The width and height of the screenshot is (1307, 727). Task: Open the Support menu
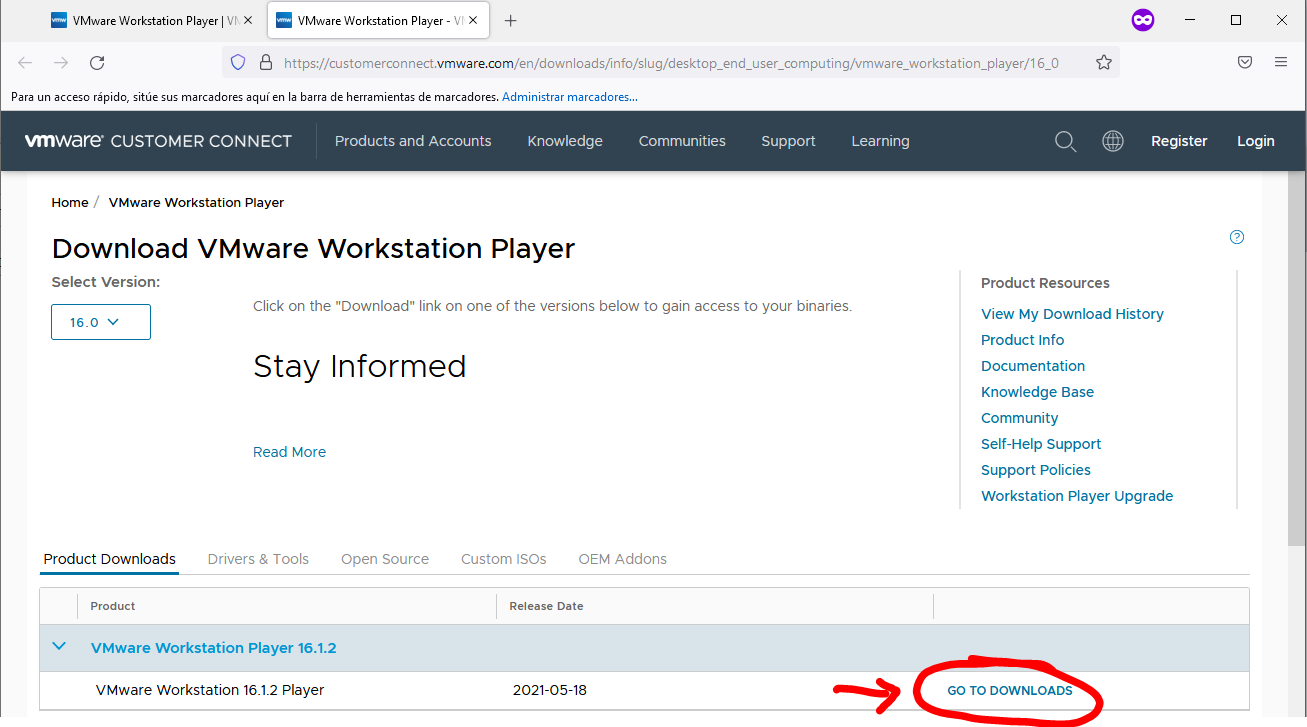point(788,141)
